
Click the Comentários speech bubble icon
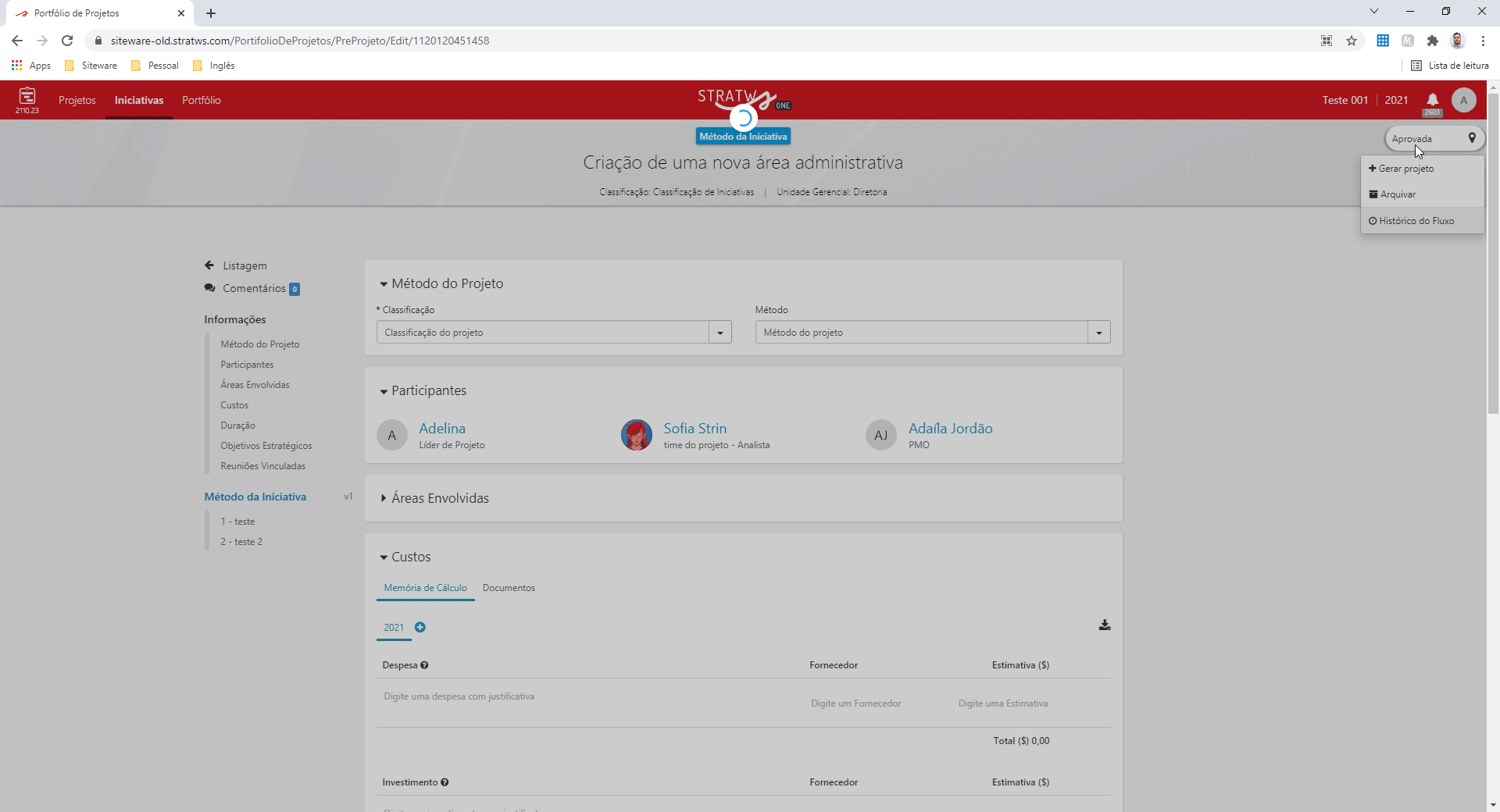coord(209,288)
